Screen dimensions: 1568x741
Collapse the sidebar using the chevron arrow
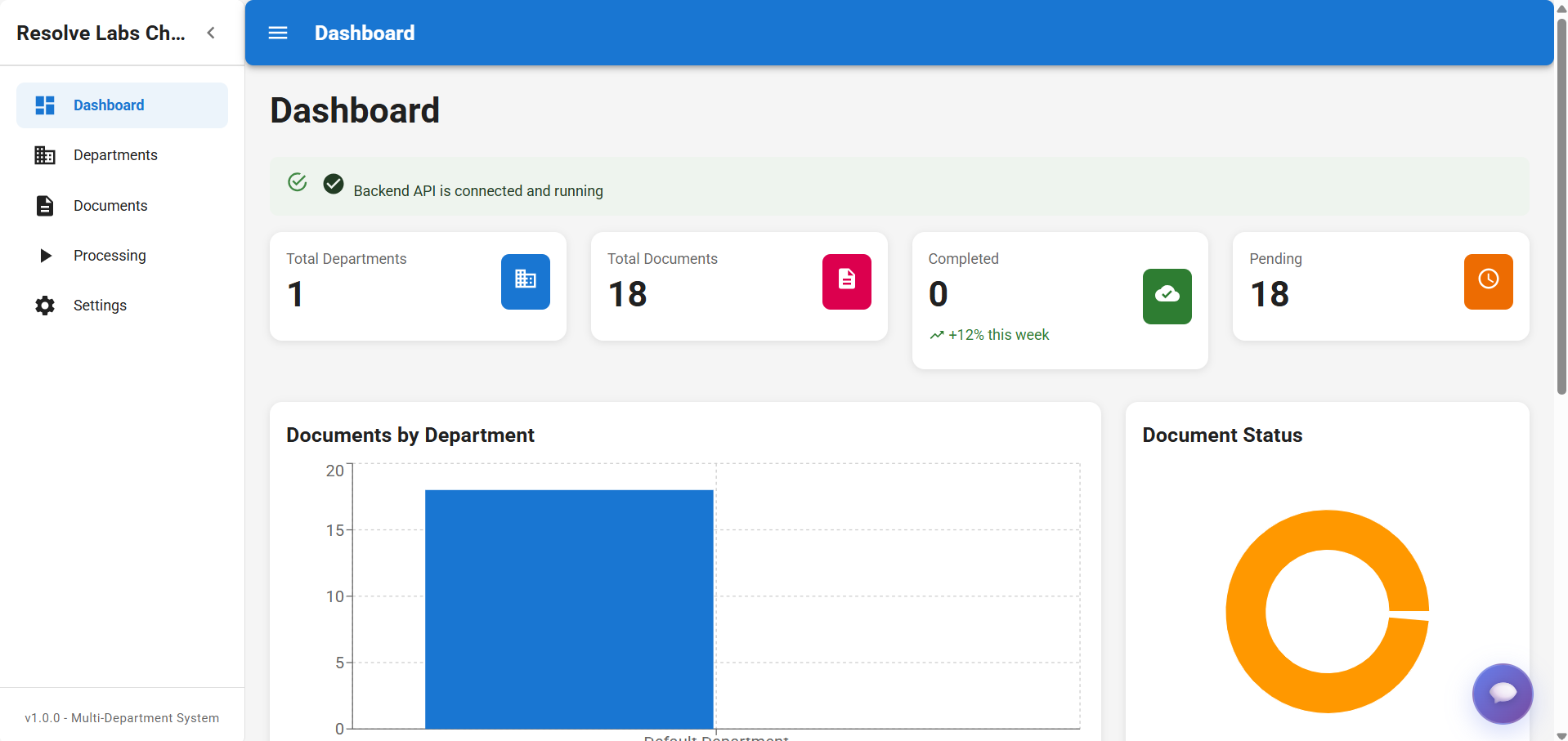pyautogui.click(x=211, y=33)
